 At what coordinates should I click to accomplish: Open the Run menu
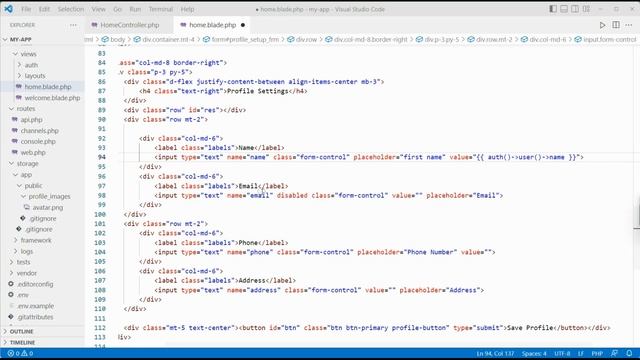(135, 9)
